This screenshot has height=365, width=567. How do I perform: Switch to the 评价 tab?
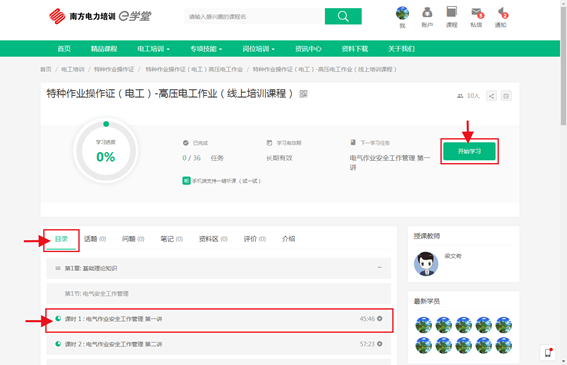click(255, 239)
